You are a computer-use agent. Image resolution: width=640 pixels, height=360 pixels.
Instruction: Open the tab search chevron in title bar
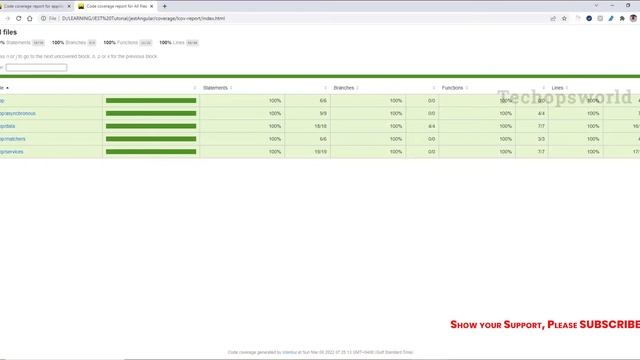click(x=596, y=6)
